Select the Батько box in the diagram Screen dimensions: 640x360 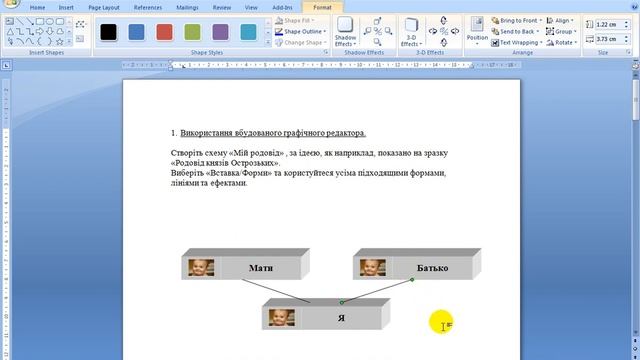coord(417,264)
